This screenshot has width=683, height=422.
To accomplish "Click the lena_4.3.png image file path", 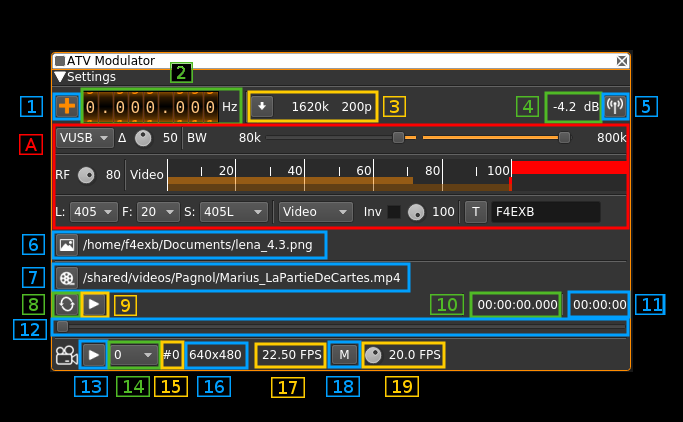I will (198, 245).
